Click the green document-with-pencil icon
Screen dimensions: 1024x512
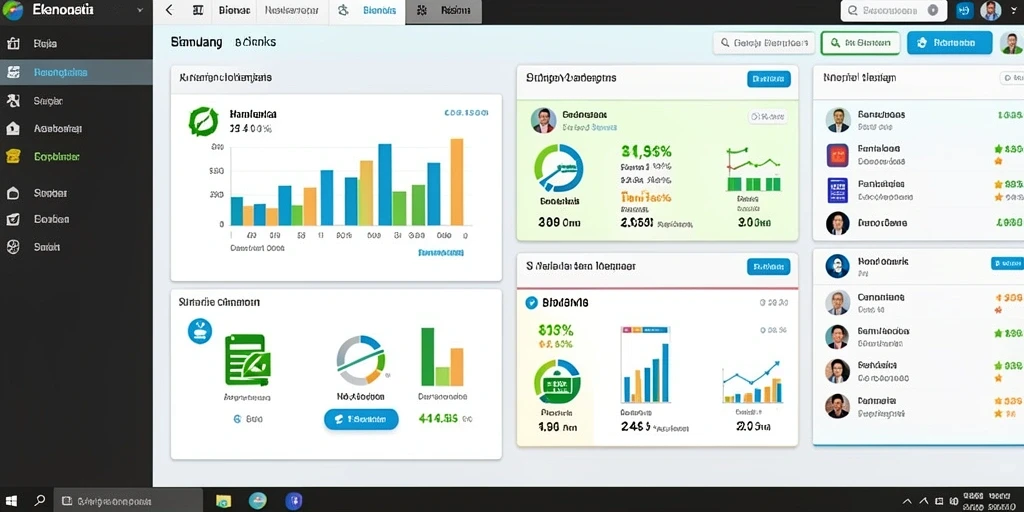pos(248,360)
